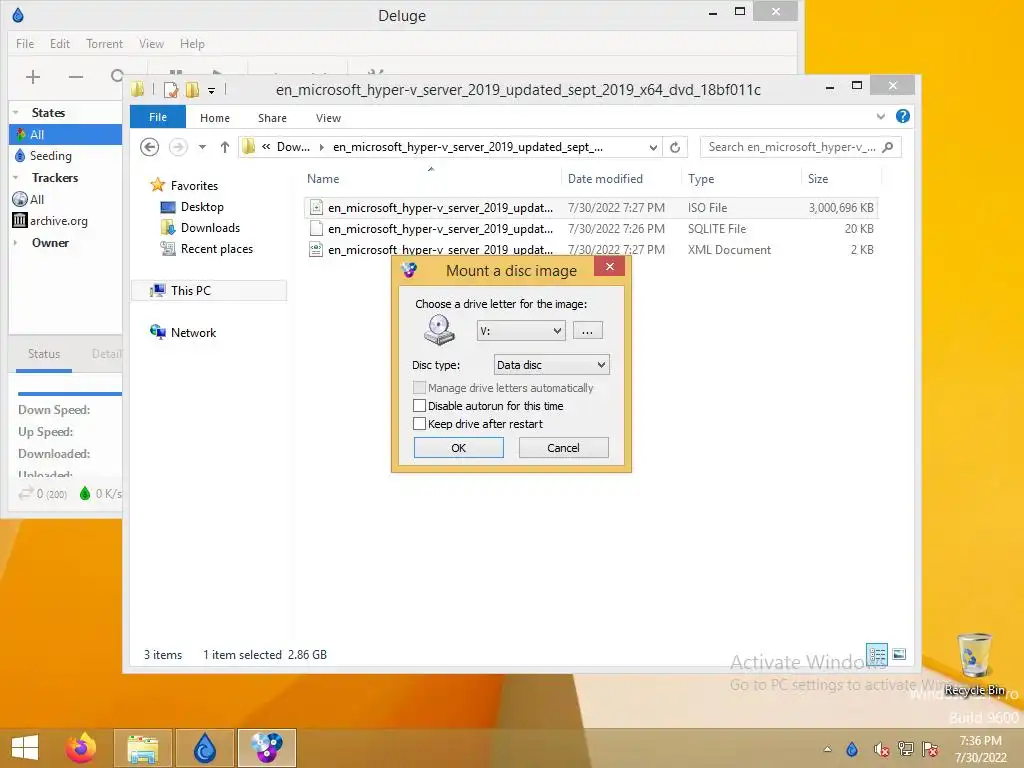Select the XML Document row

591,249
